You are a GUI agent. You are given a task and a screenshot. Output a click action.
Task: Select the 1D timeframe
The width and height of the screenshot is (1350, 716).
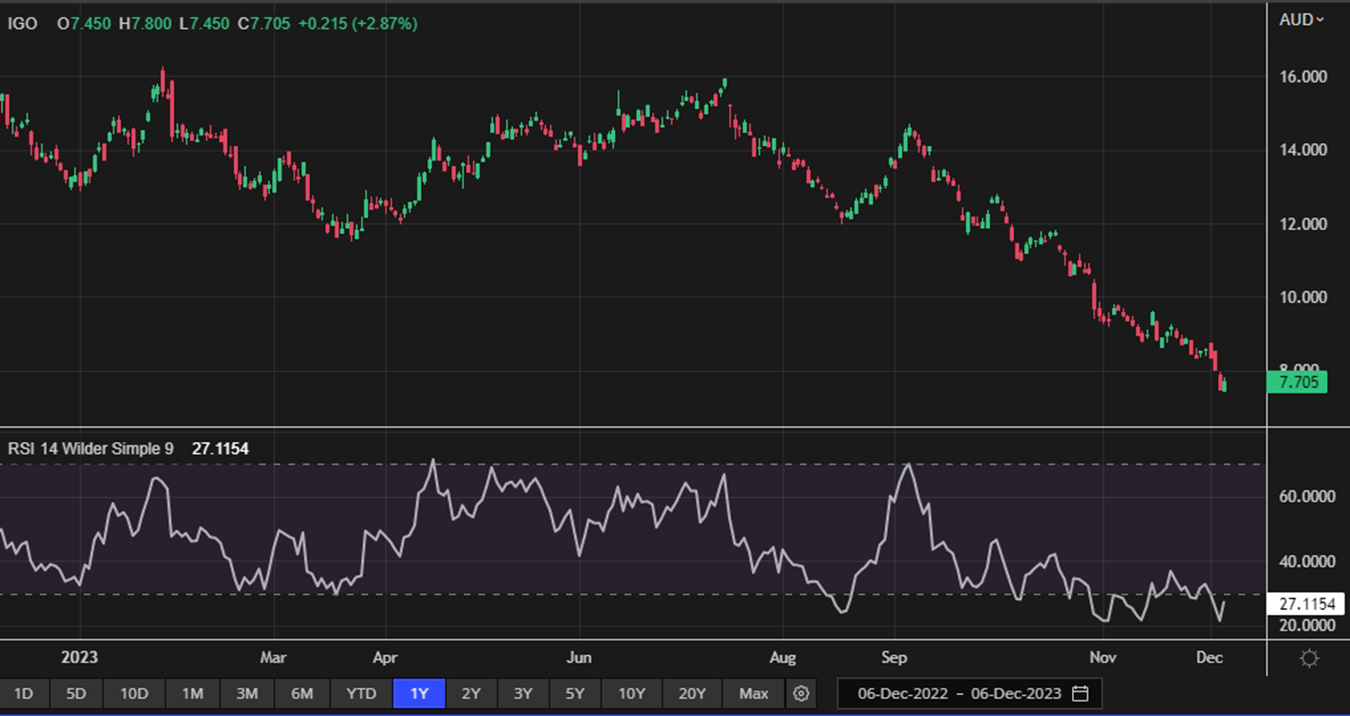click(x=23, y=693)
